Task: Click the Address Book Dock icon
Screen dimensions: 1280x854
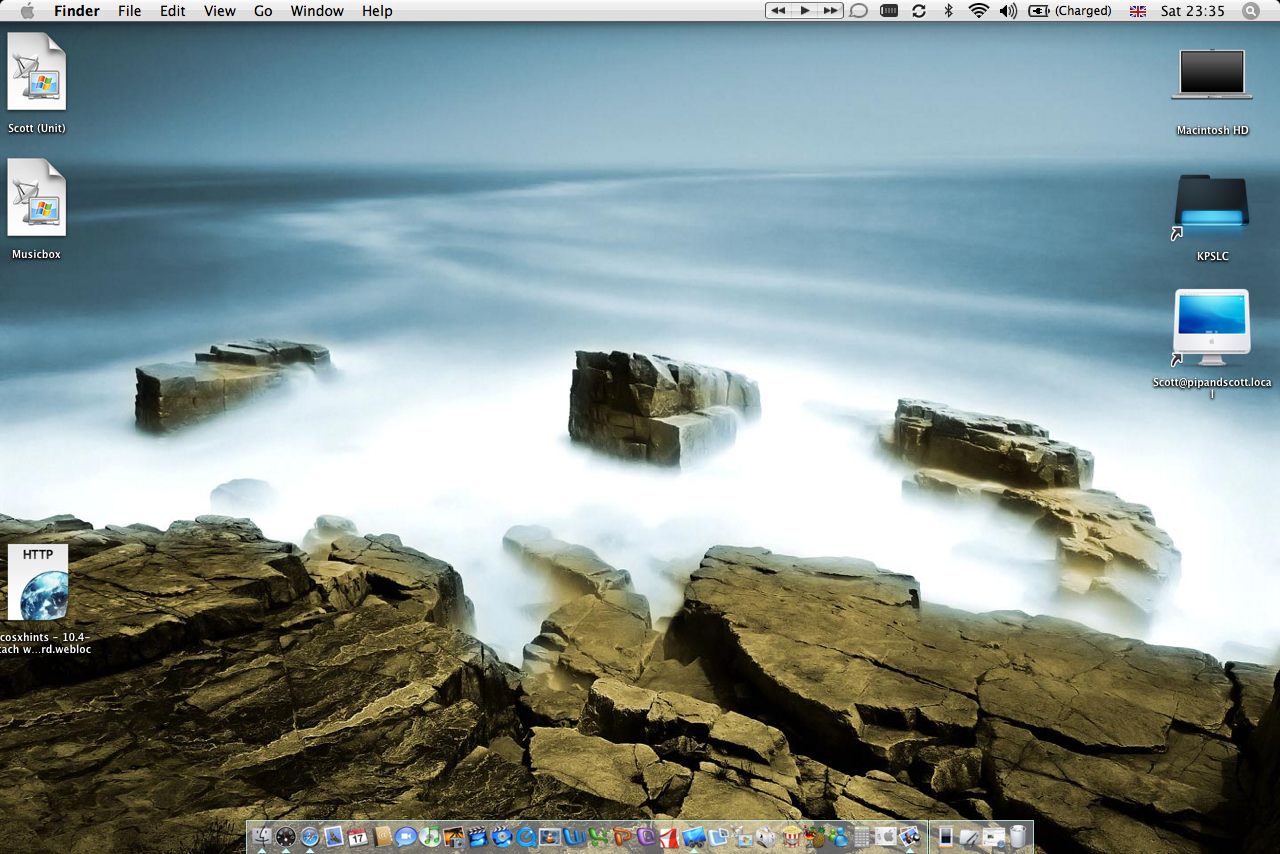Action: pos(382,836)
